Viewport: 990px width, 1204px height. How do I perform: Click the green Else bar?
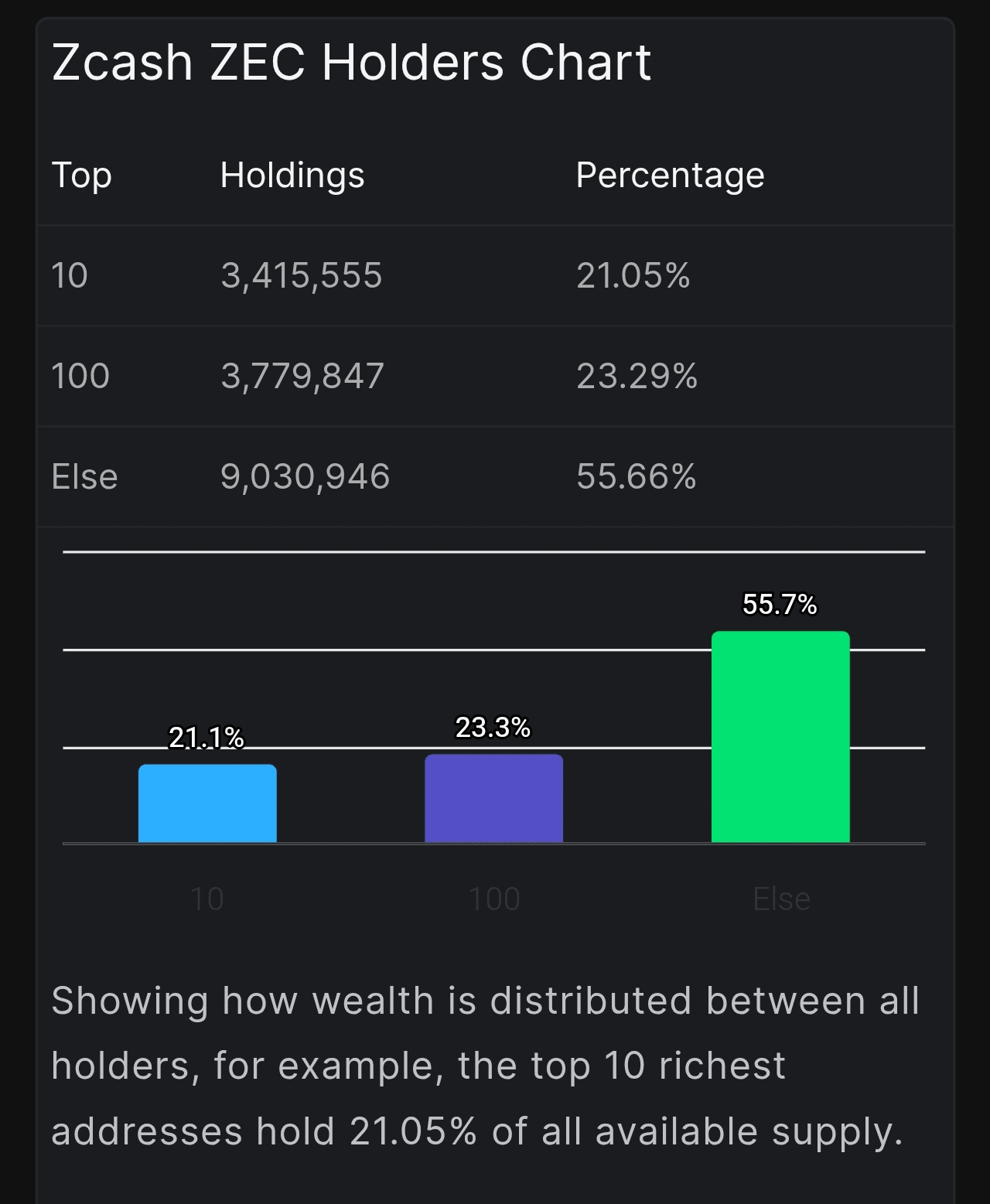point(780,737)
